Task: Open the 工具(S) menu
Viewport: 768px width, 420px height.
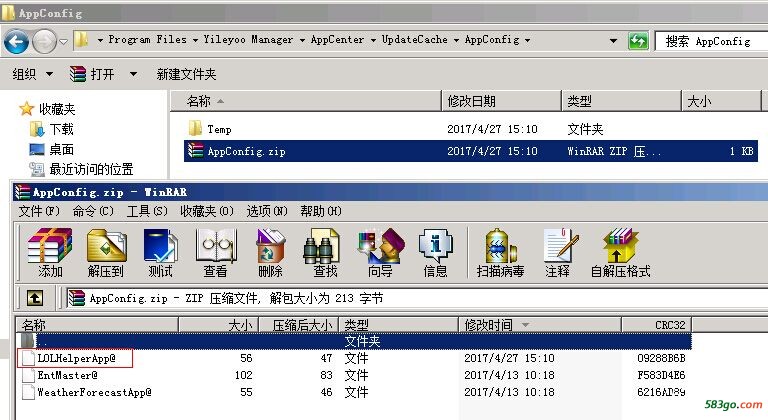Action: click(x=147, y=211)
